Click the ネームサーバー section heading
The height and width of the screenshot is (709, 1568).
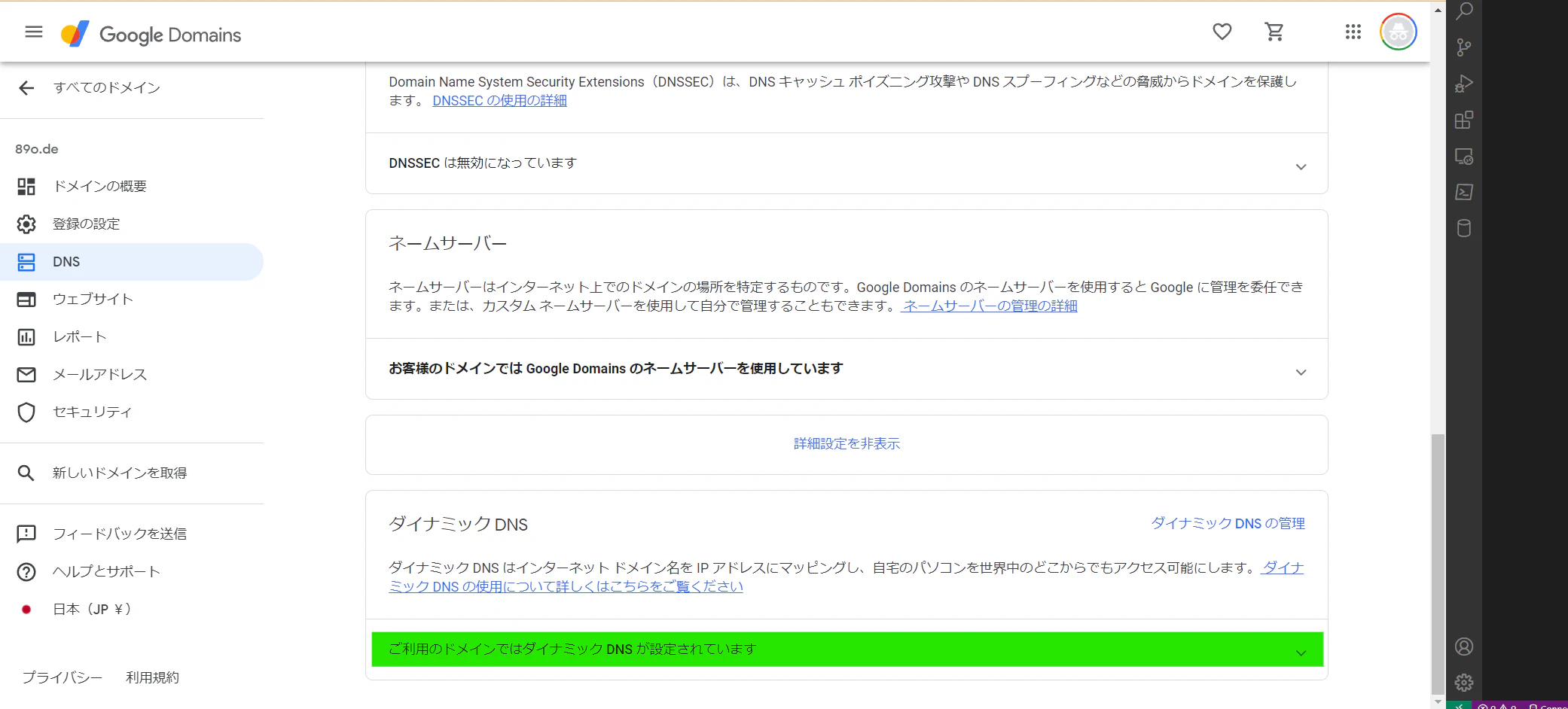448,244
